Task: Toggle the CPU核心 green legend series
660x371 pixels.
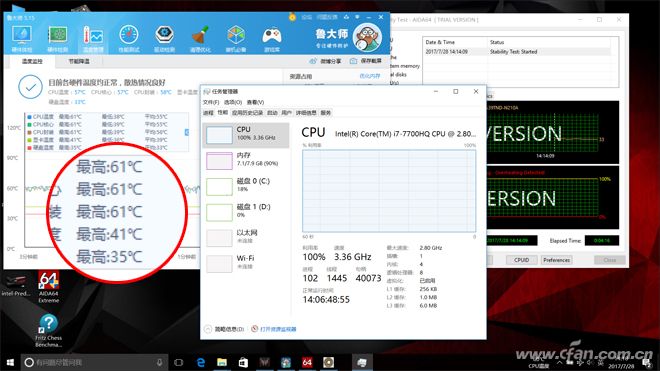Action: point(40,124)
